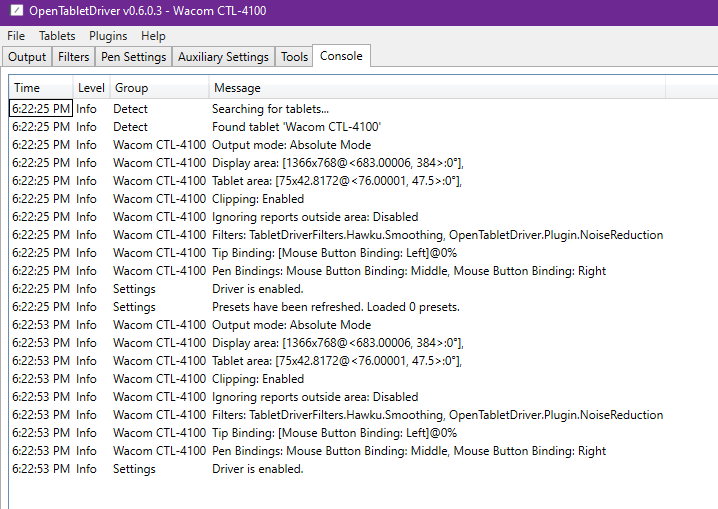The image size is (718, 509).
Task: Open the Help menu
Action: 153,36
